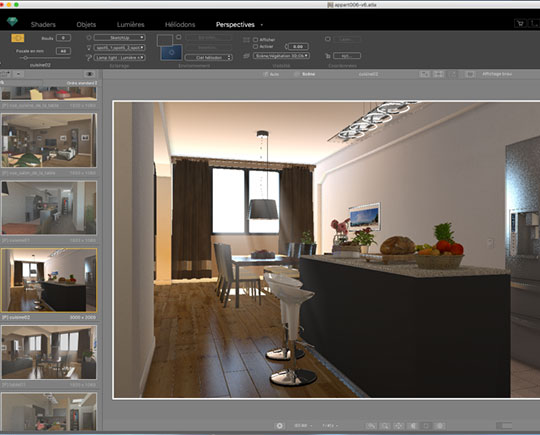Click the cuisine02 label under selected thumbnail
Viewport: 540px width, 435px height.
point(17,317)
